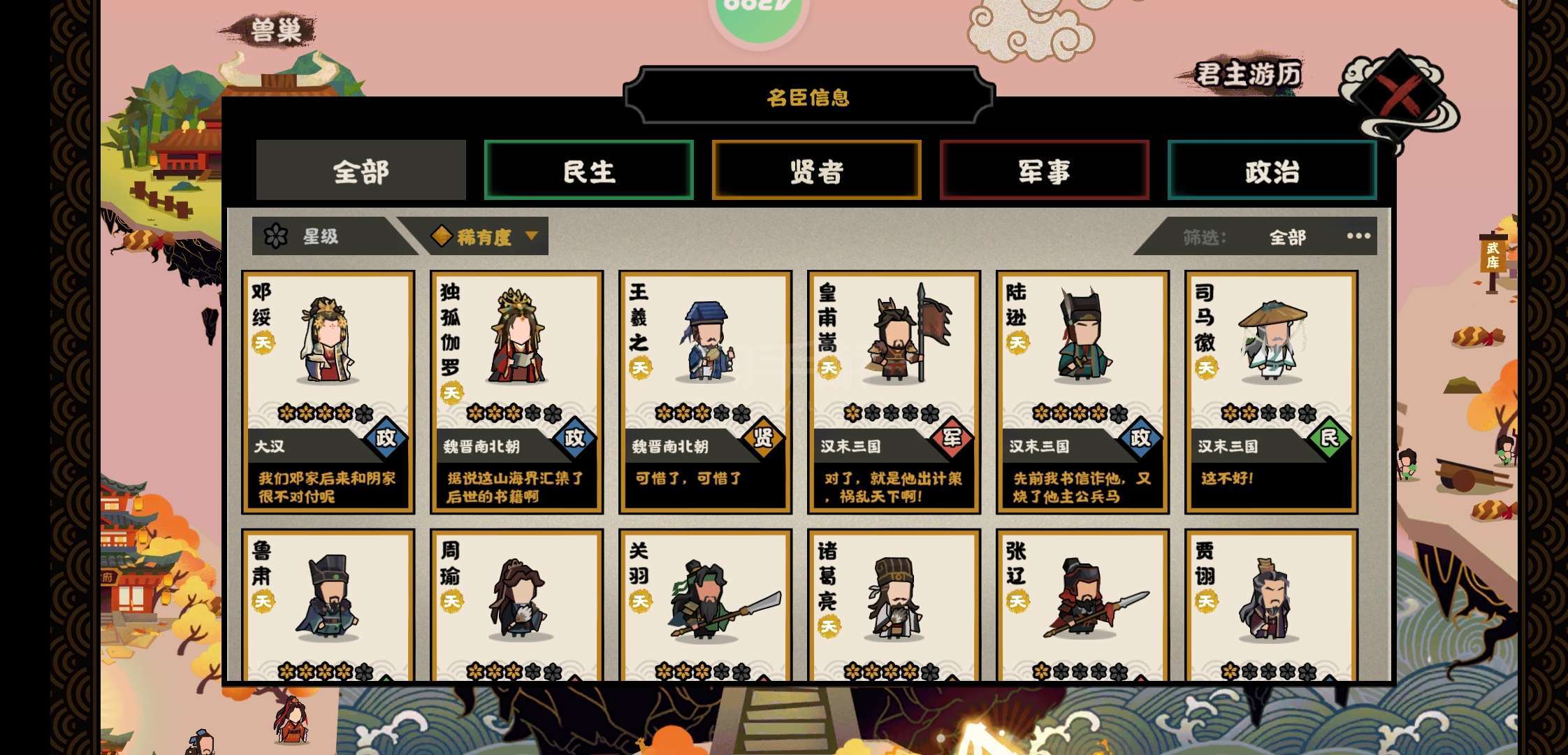Click the 政 badge on 独孤伽罗 card
The image size is (1568, 755).
tap(574, 438)
